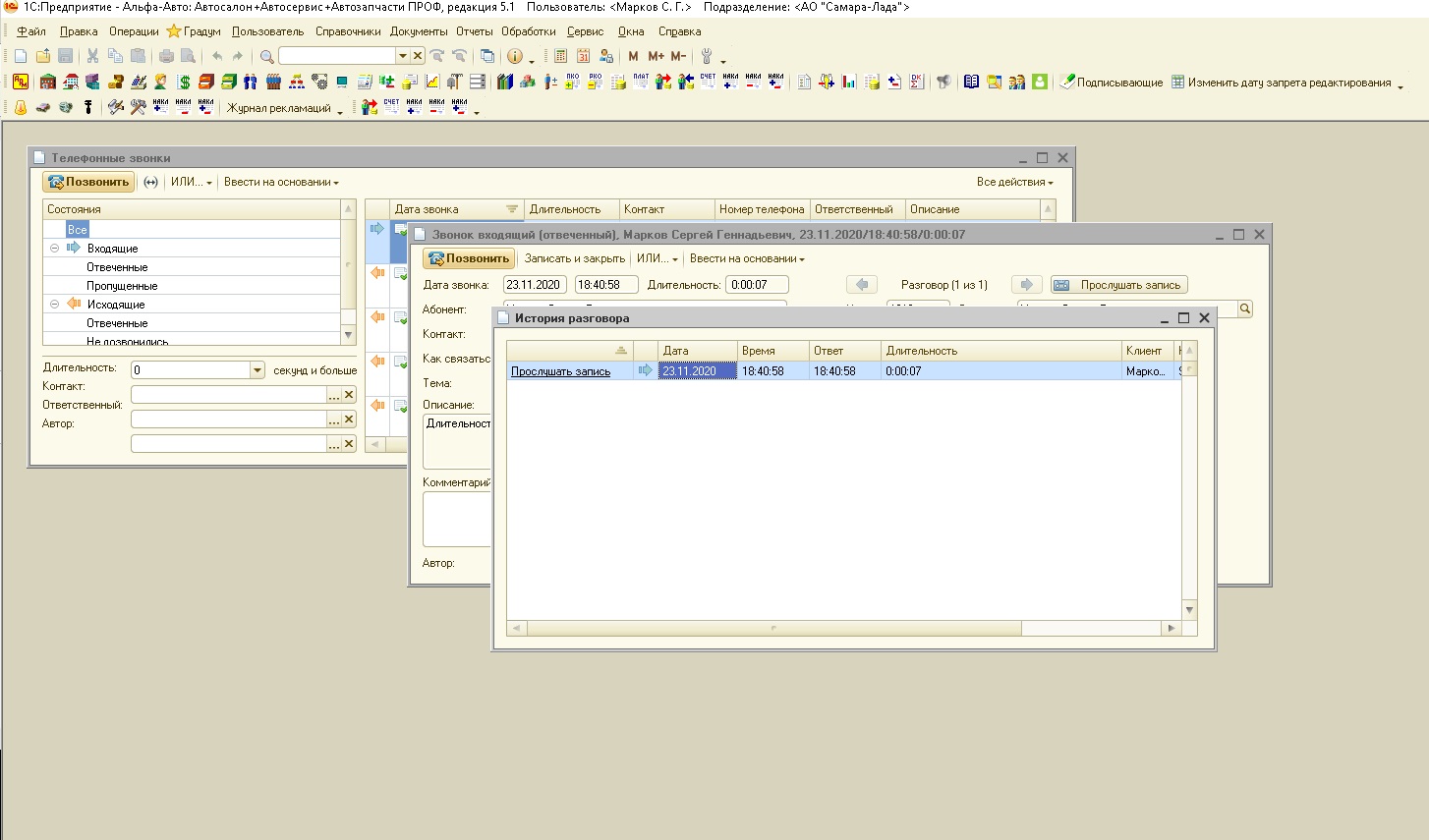Click the M+ memory add button
The height and width of the screenshot is (840, 1429).
pyautogui.click(x=656, y=56)
